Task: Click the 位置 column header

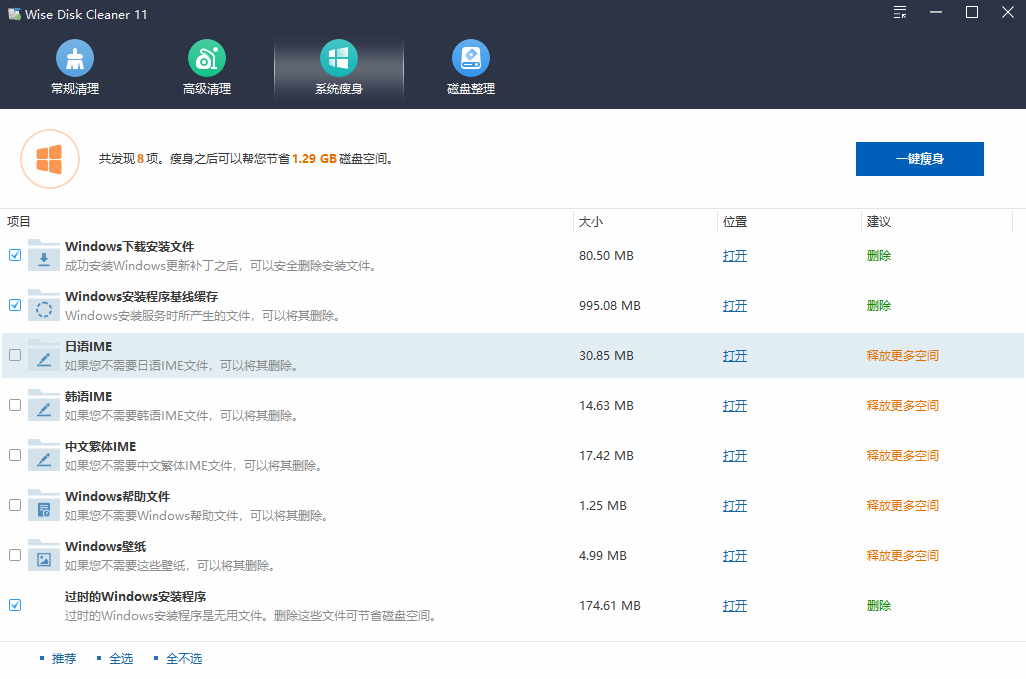Action: [x=735, y=222]
